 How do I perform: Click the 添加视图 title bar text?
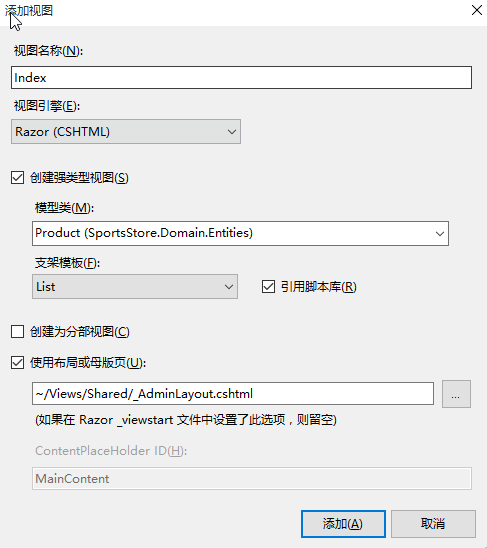pyautogui.click(x=29, y=10)
